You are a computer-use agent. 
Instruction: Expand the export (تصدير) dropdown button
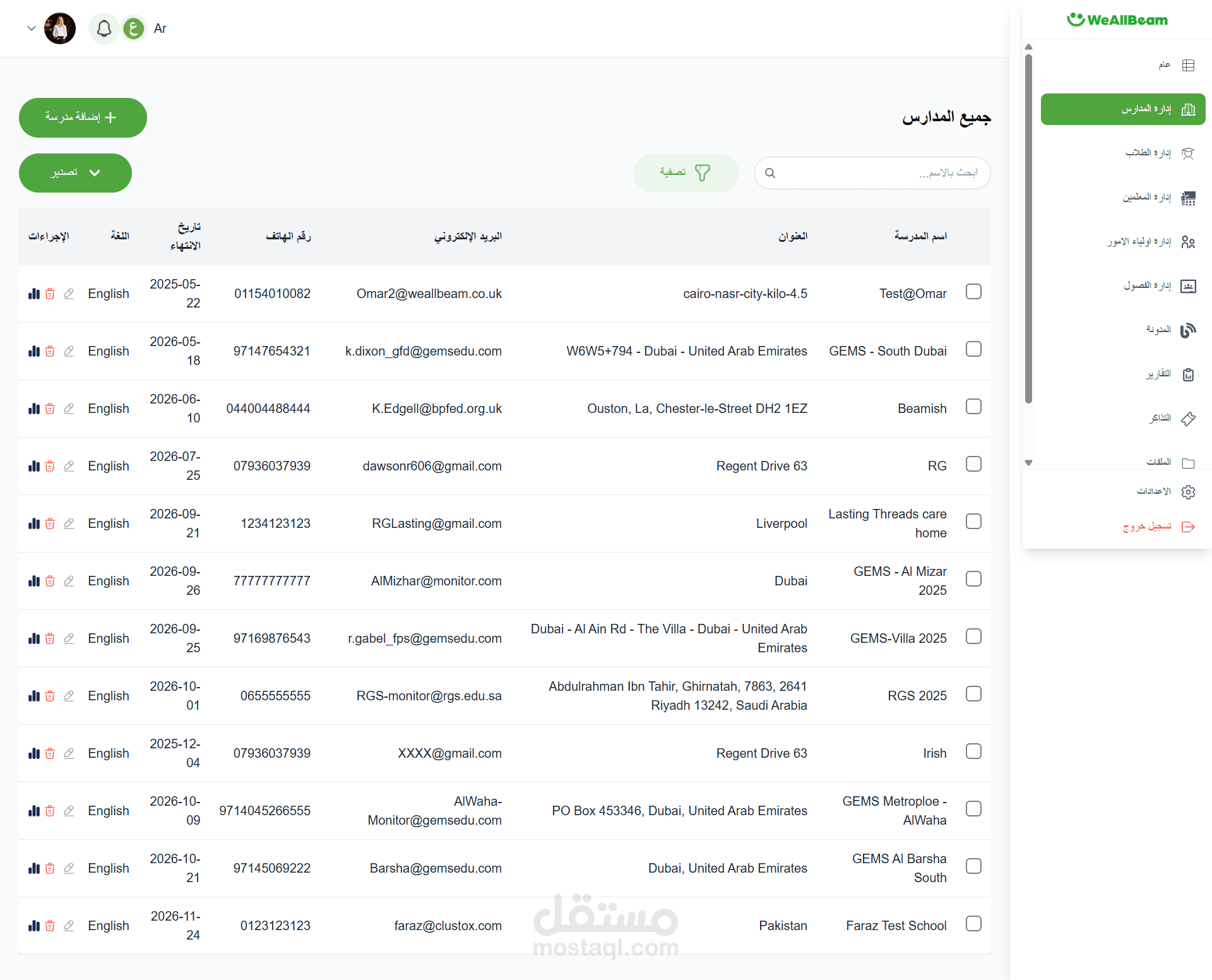[x=75, y=173]
